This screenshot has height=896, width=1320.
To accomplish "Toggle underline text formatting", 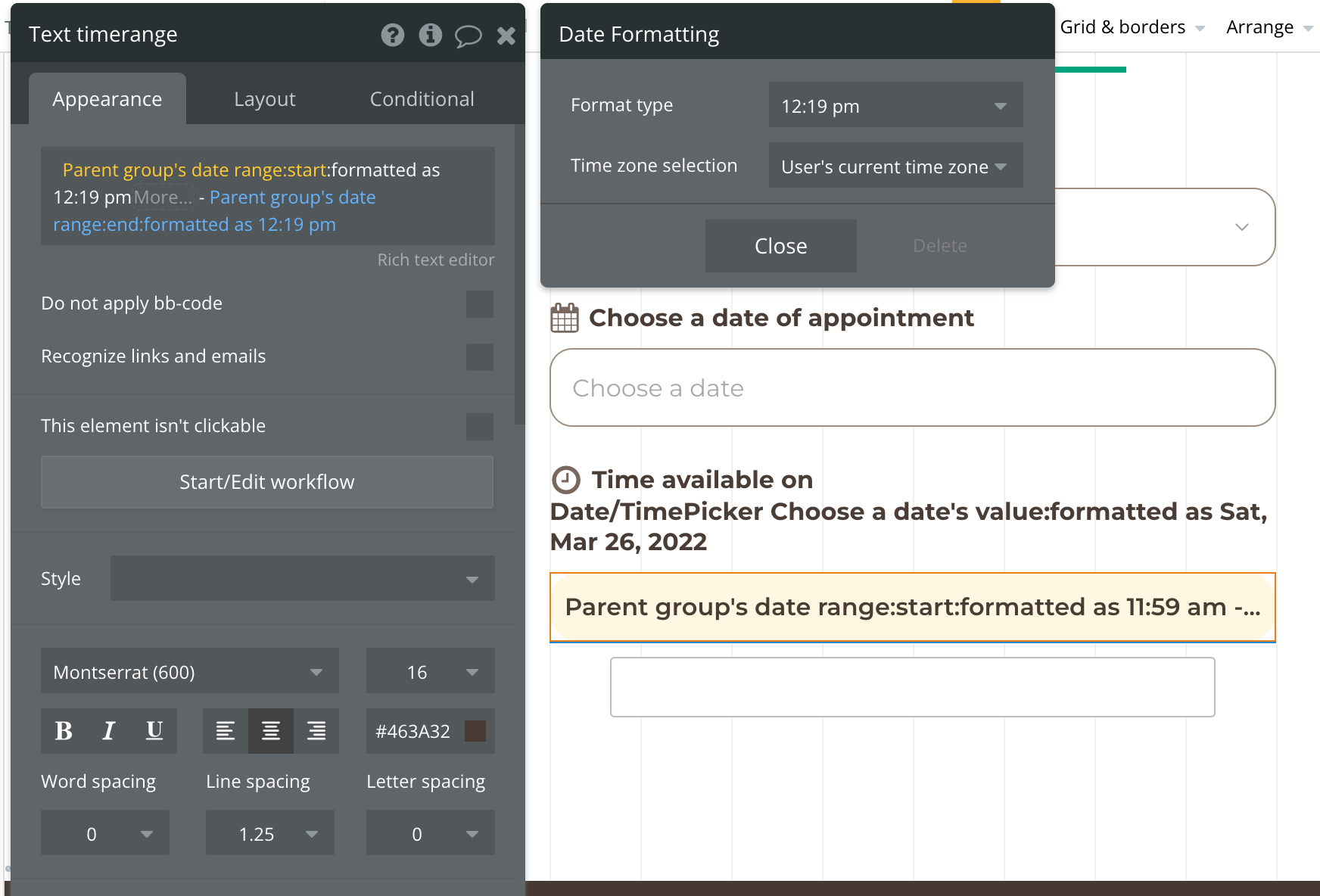I will (x=154, y=731).
